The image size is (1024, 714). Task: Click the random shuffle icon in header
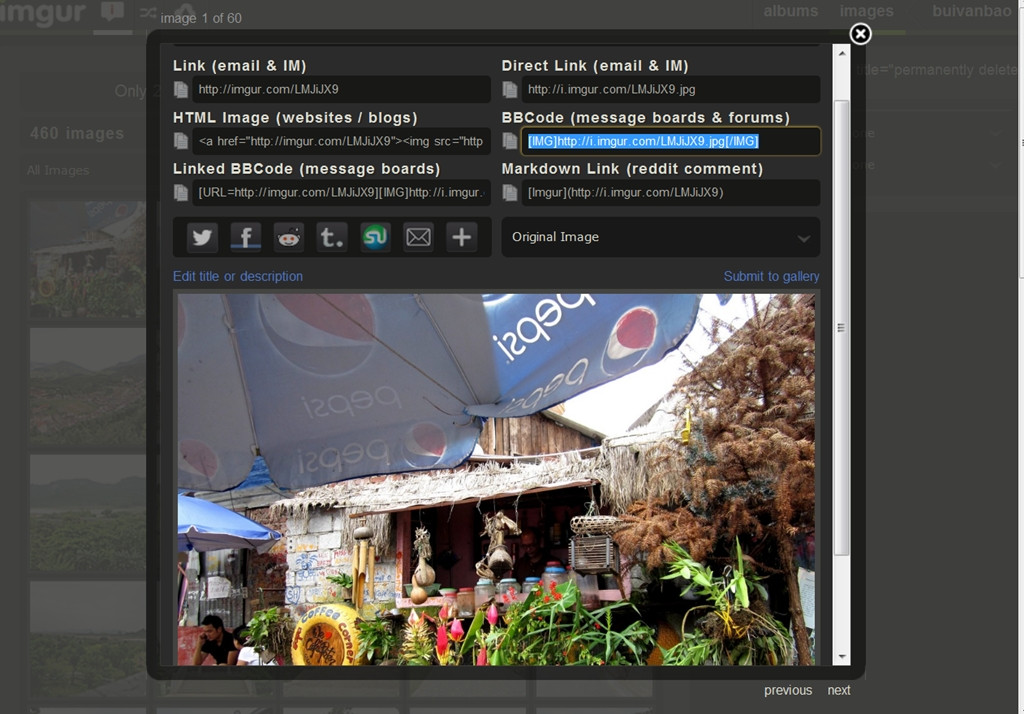[x=148, y=12]
